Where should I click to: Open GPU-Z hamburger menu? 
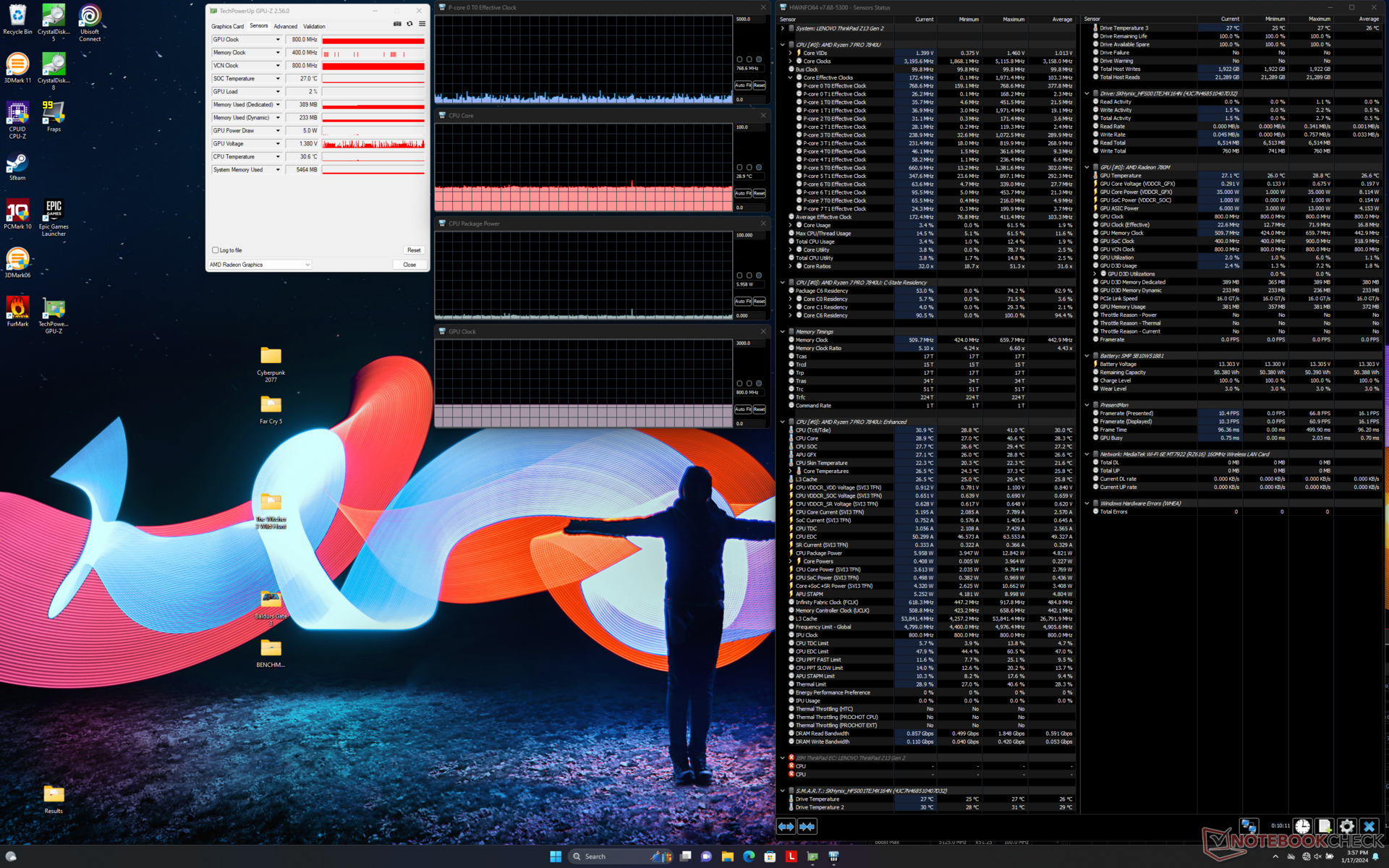pyautogui.click(x=422, y=24)
